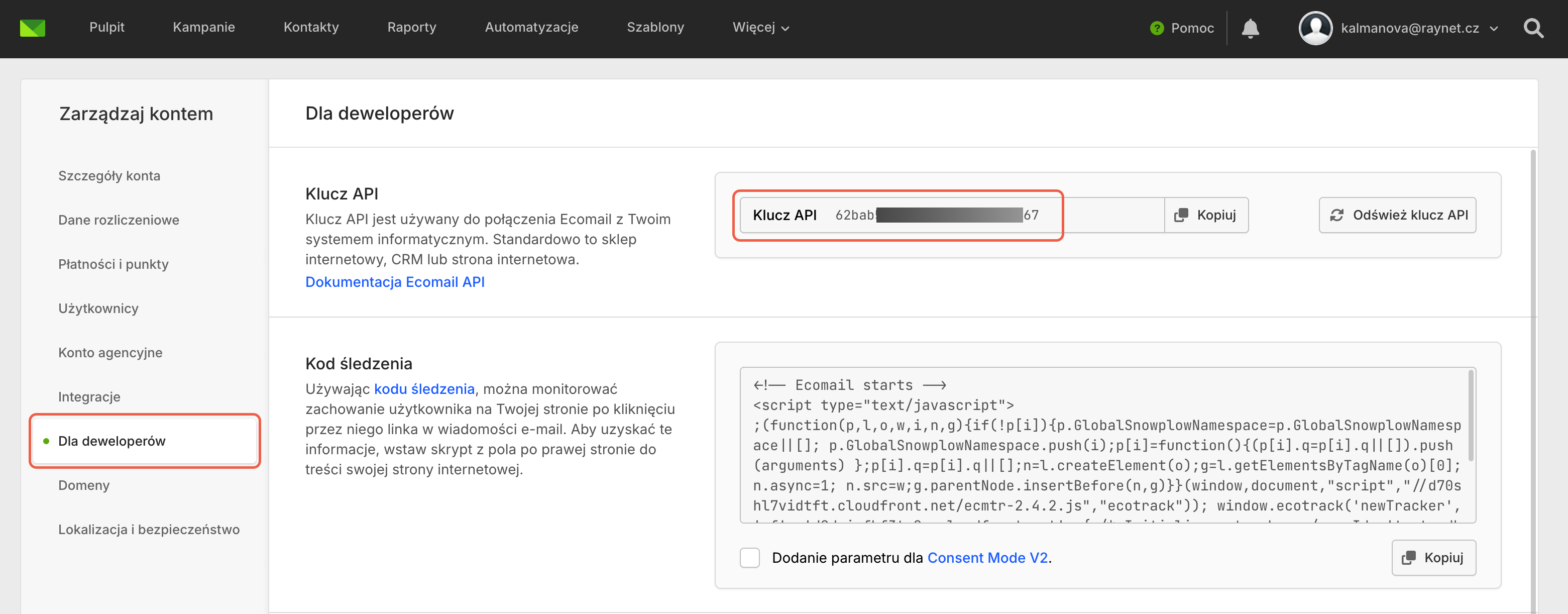This screenshot has height=614, width=1568.
Task: Select Szczegóły konta in sidebar
Action: click(x=109, y=176)
